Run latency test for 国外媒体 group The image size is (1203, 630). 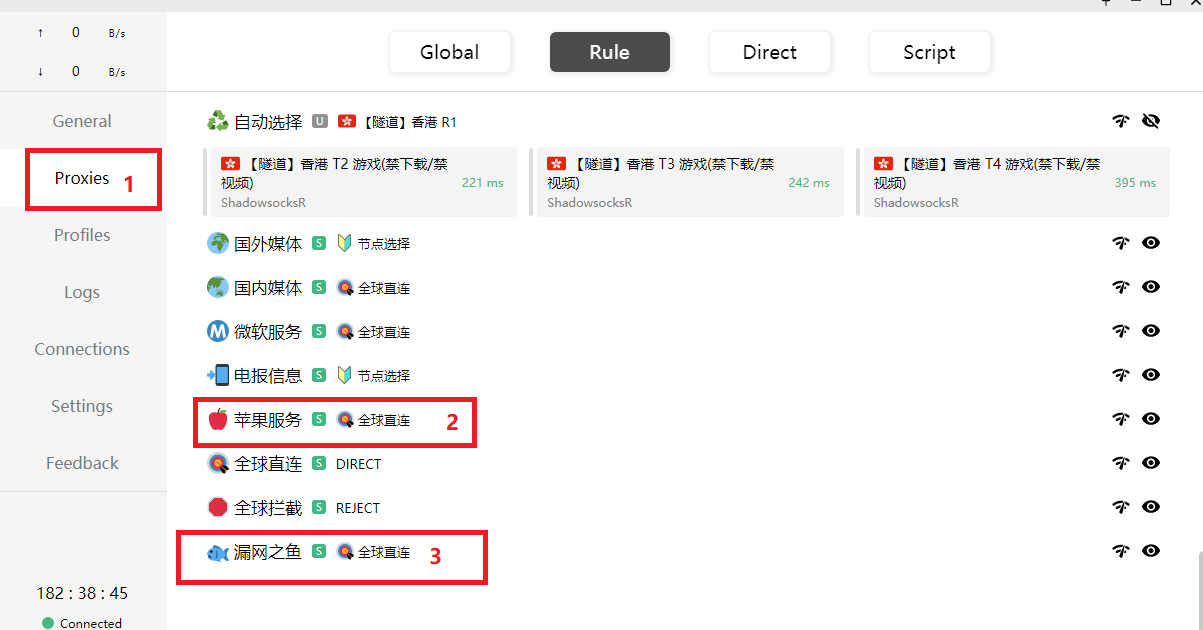(x=1121, y=243)
